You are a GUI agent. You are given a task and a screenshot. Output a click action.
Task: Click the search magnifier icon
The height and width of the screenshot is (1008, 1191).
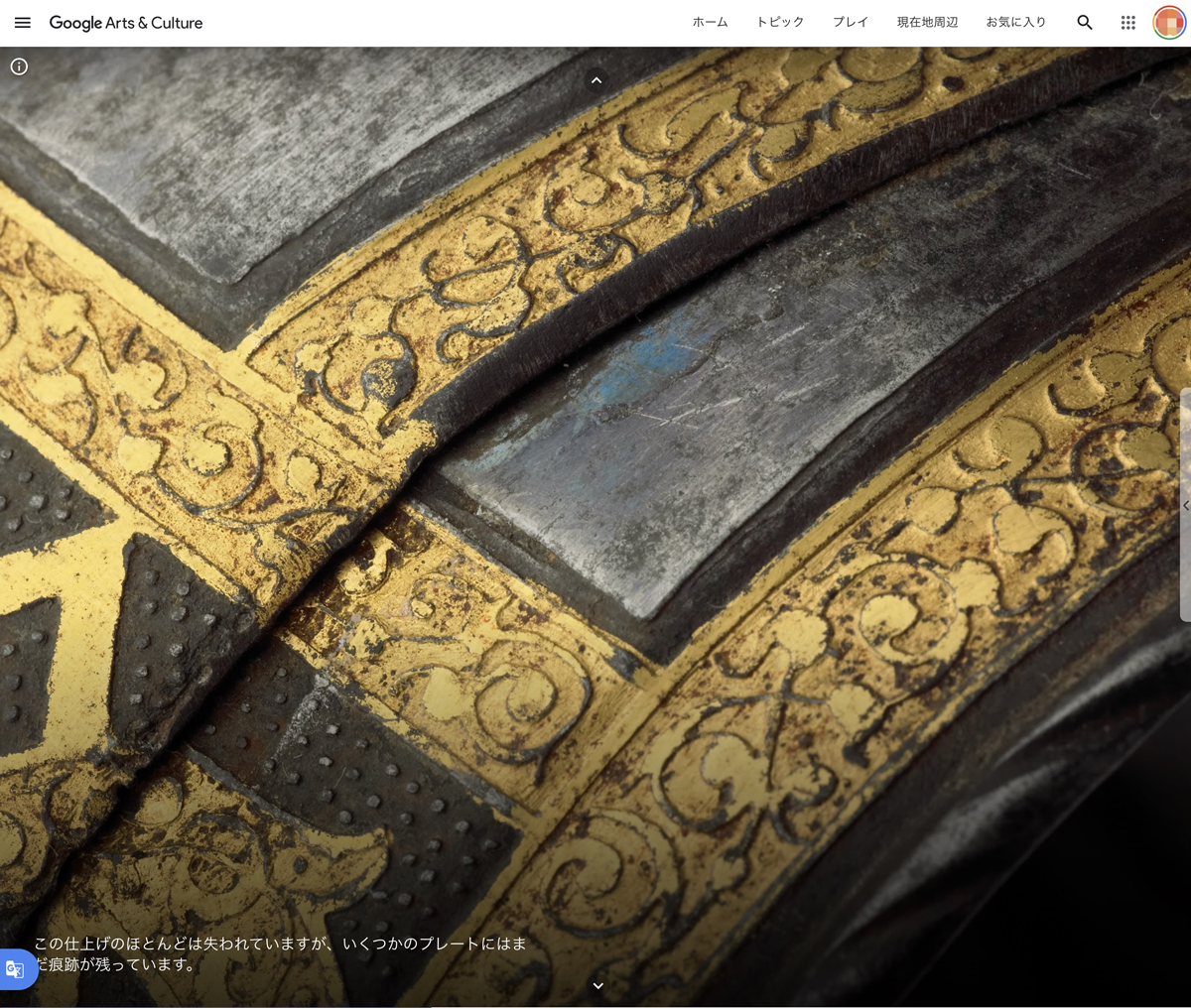point(1085,23)
